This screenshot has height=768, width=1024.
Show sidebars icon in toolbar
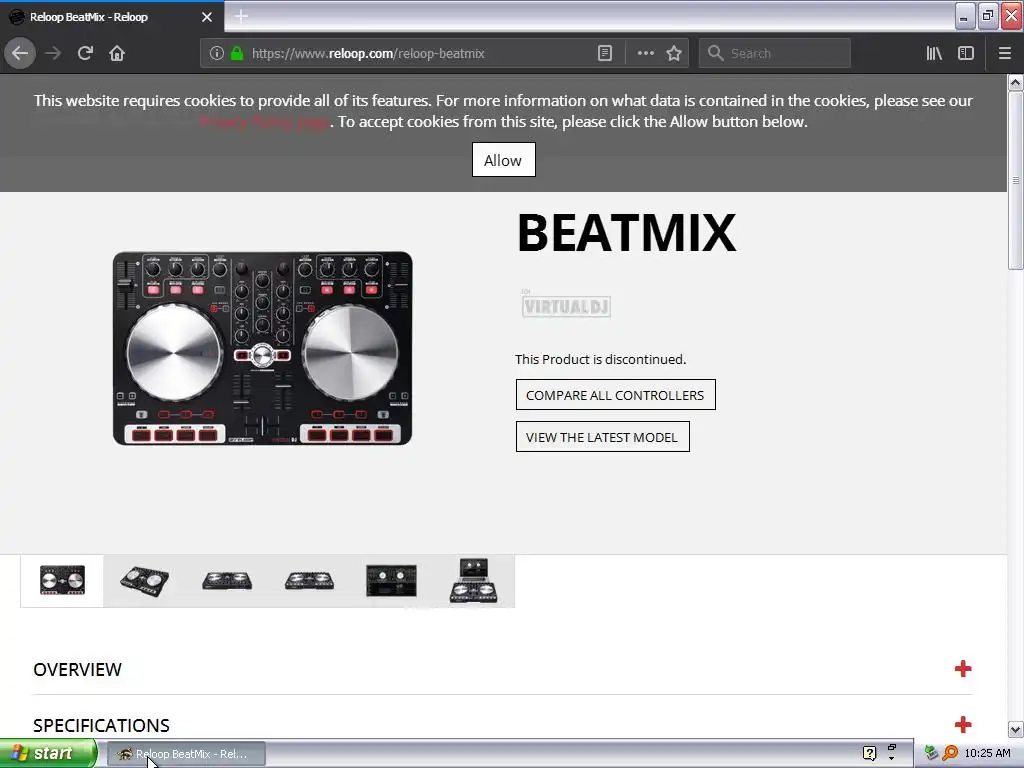[966, 54]
